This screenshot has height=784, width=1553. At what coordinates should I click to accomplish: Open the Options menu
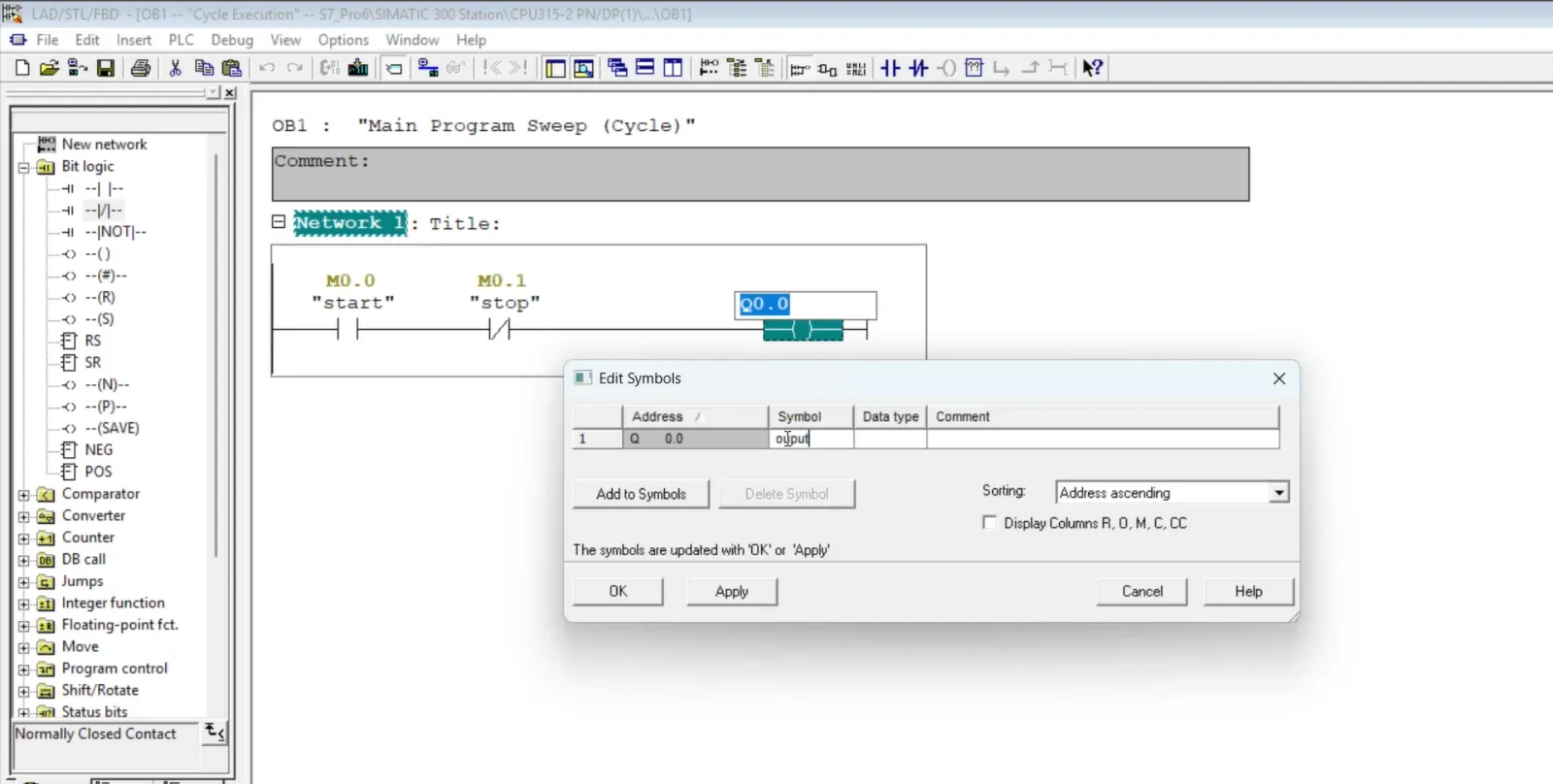pos(343,40)
